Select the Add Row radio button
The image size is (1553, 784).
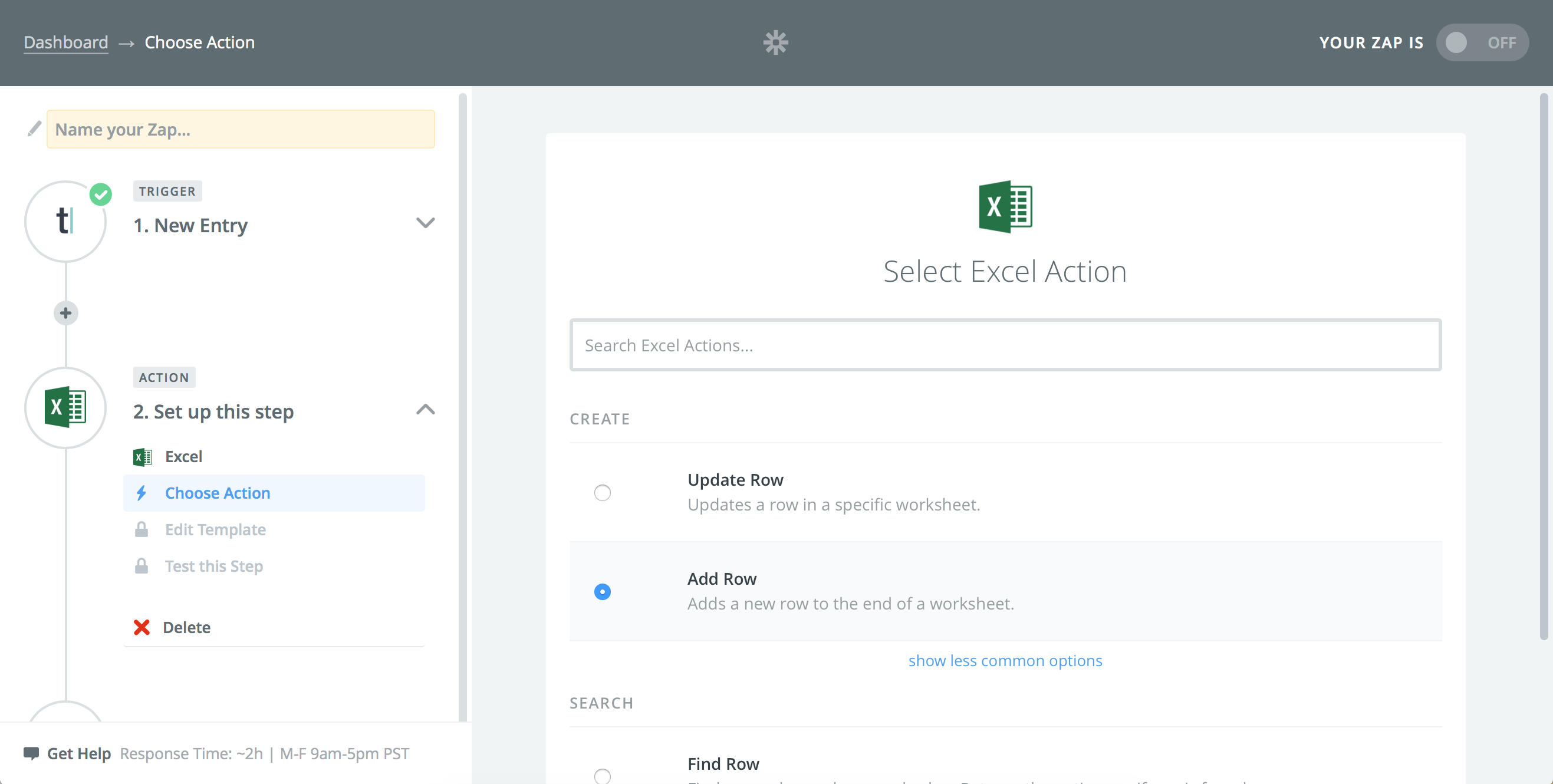point(602,591)
